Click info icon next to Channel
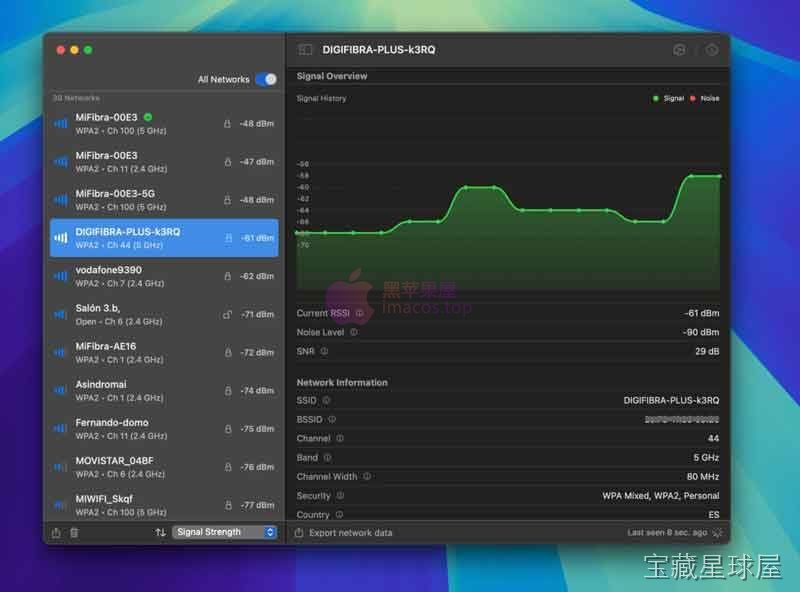The image size is (800, 592). pos(340,438)
